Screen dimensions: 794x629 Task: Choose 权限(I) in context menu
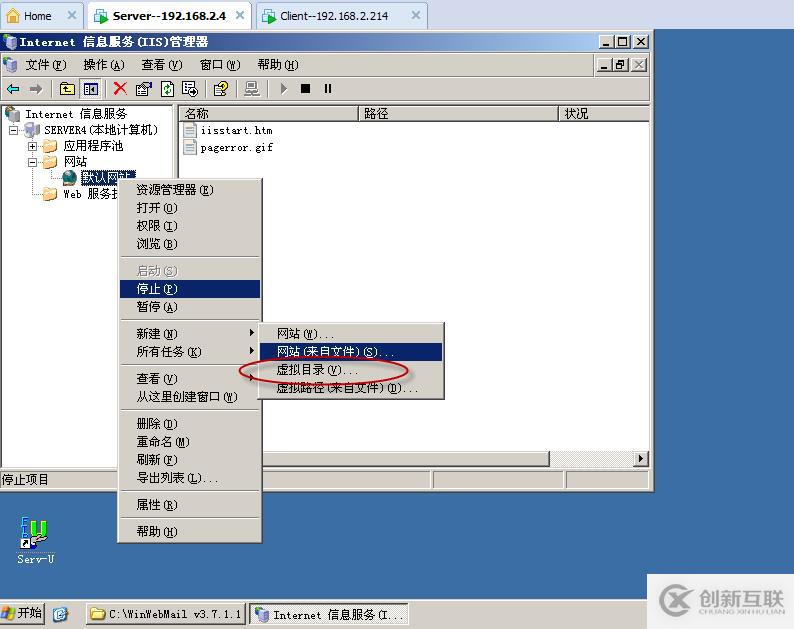point(190,226)
